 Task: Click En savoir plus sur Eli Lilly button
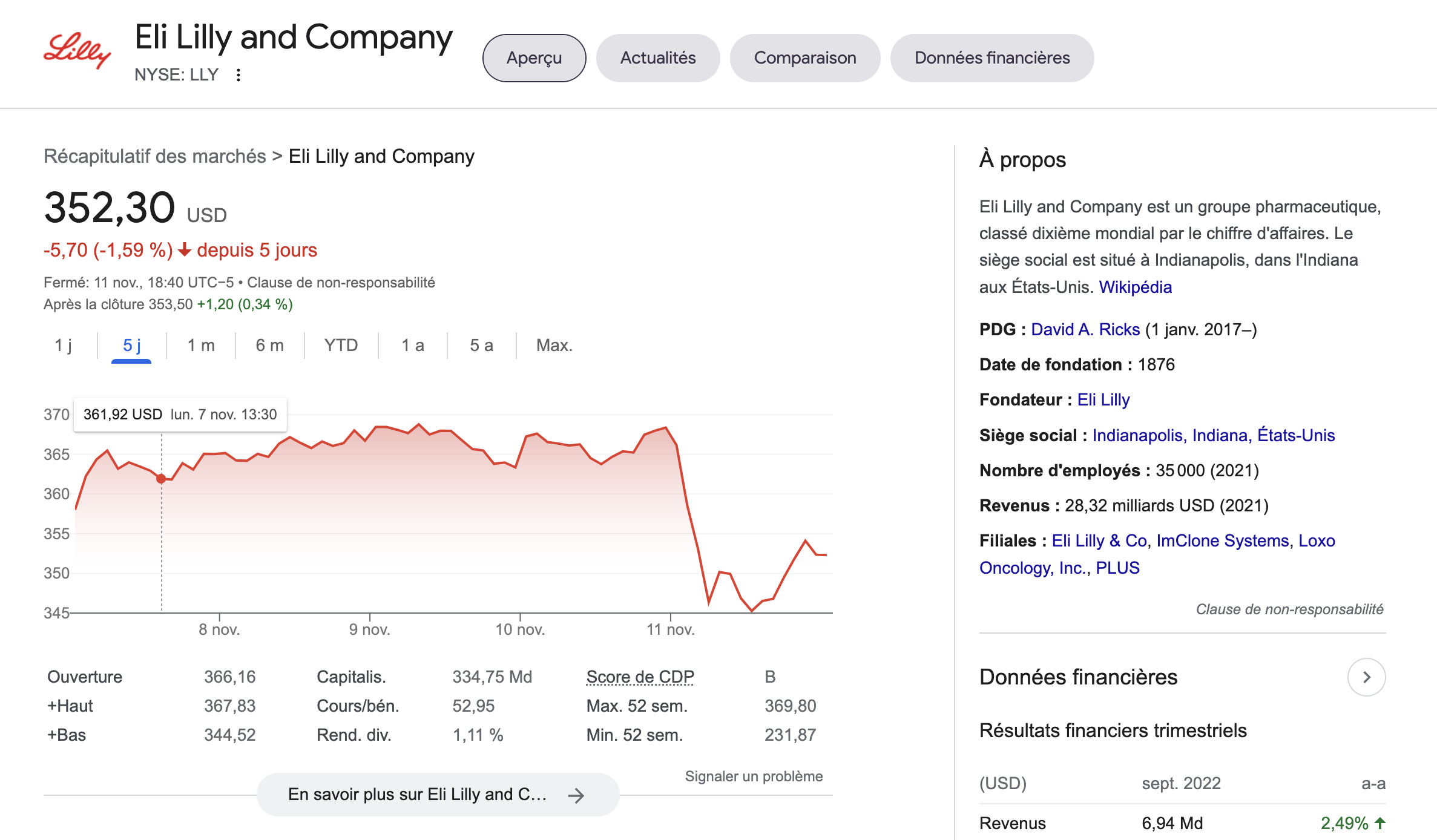438,795
